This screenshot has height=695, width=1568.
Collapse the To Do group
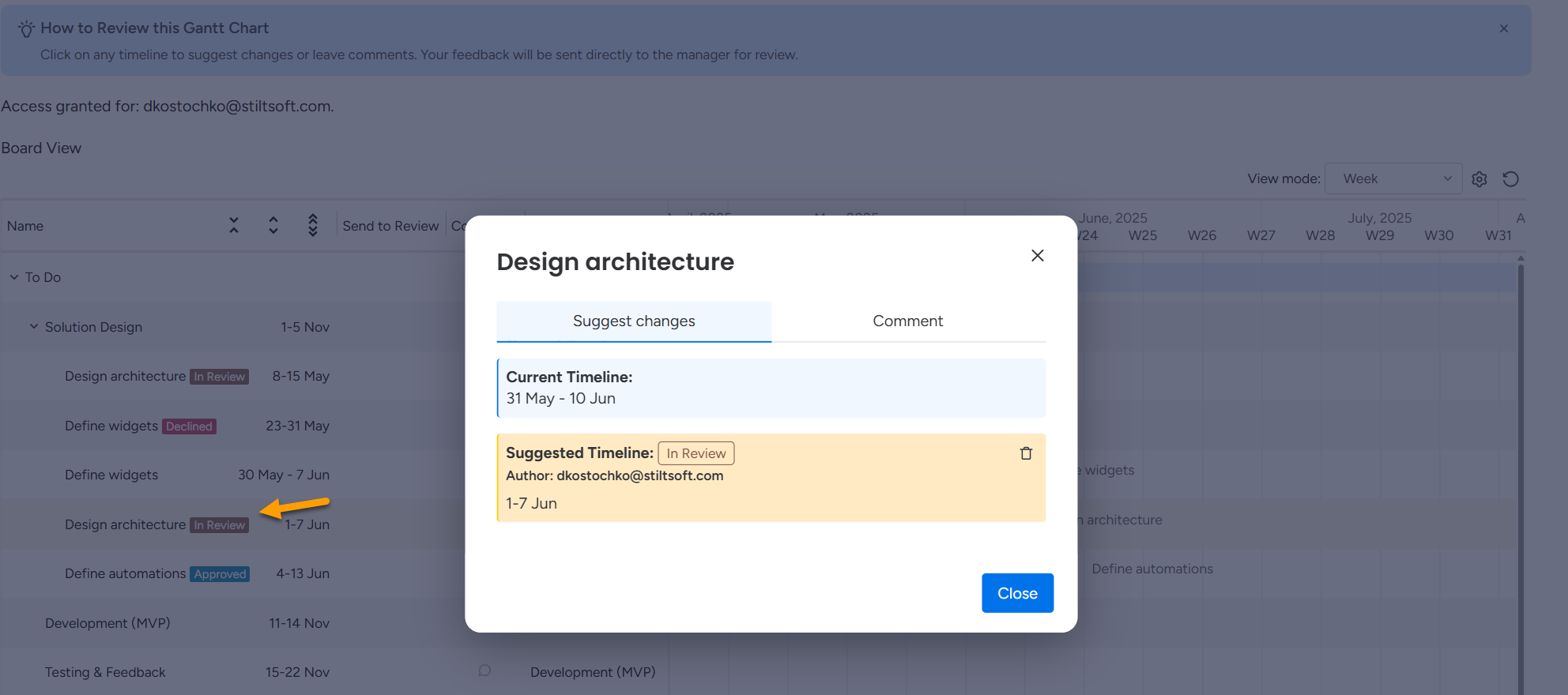[14, 277]
